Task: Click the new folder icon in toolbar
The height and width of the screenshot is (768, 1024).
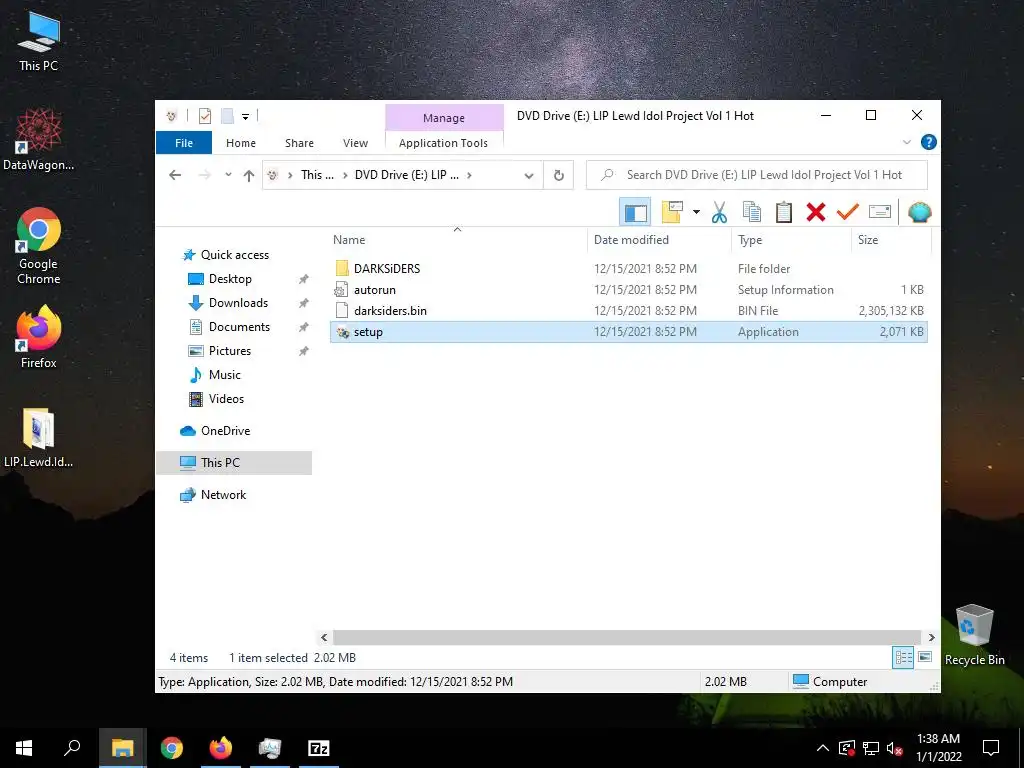Action: click(672, 212)
